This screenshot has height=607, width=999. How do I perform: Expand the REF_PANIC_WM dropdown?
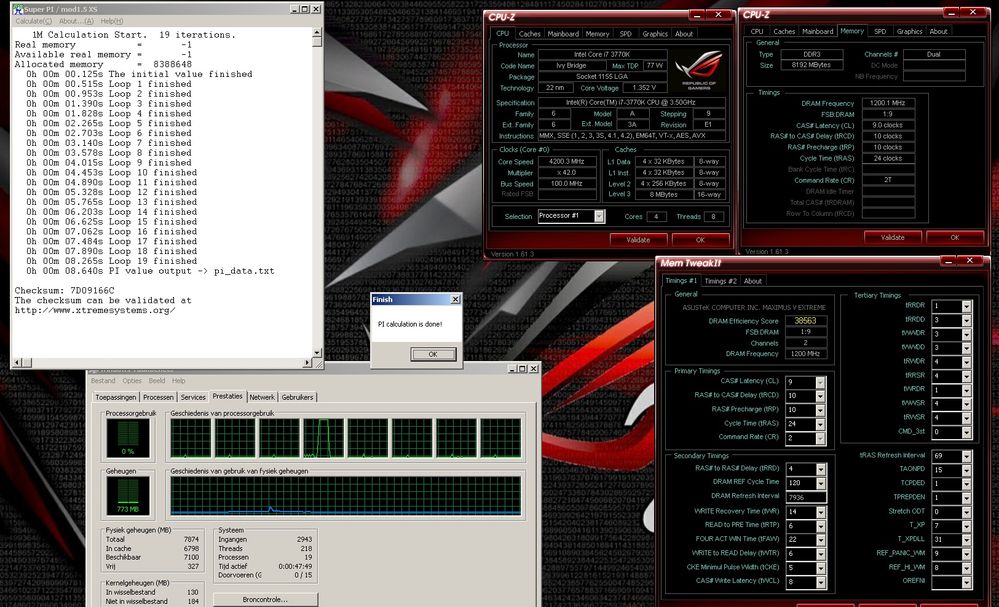point(967,553)
